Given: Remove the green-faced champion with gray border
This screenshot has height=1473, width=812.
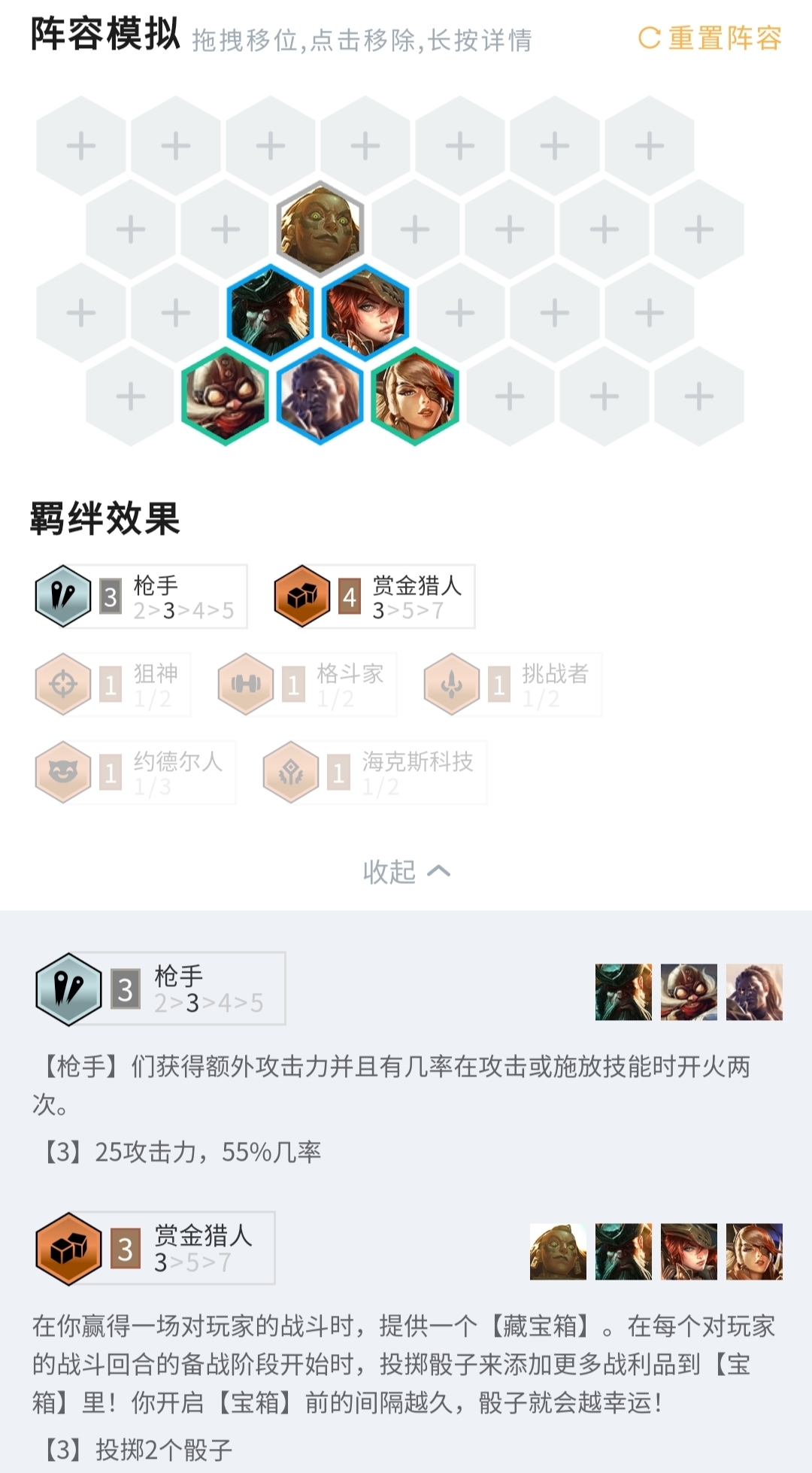Looking at the screenshot, I should pos(320,229).
